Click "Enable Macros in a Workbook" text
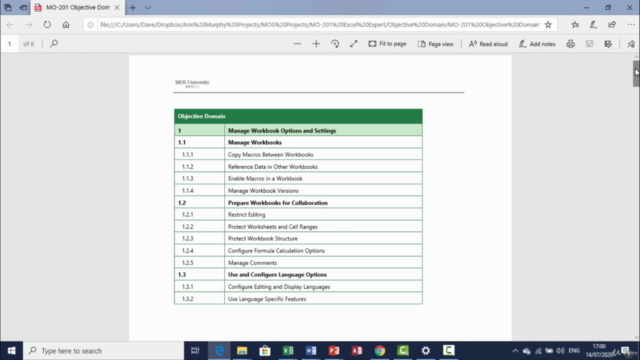640x360 pixels. pos(265,178)
